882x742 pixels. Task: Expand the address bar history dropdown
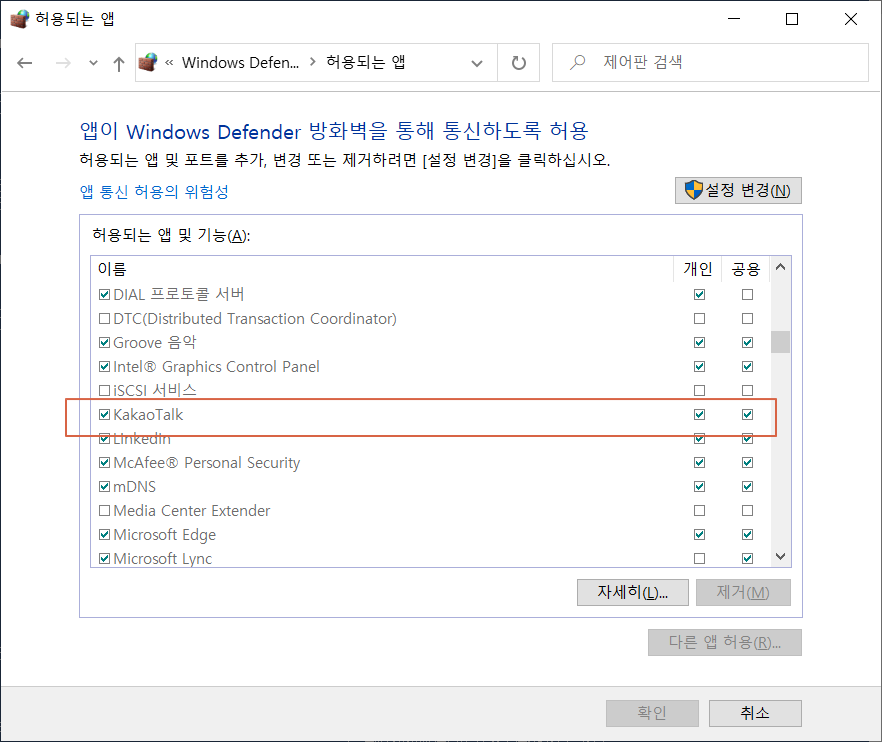coord(477,63)
